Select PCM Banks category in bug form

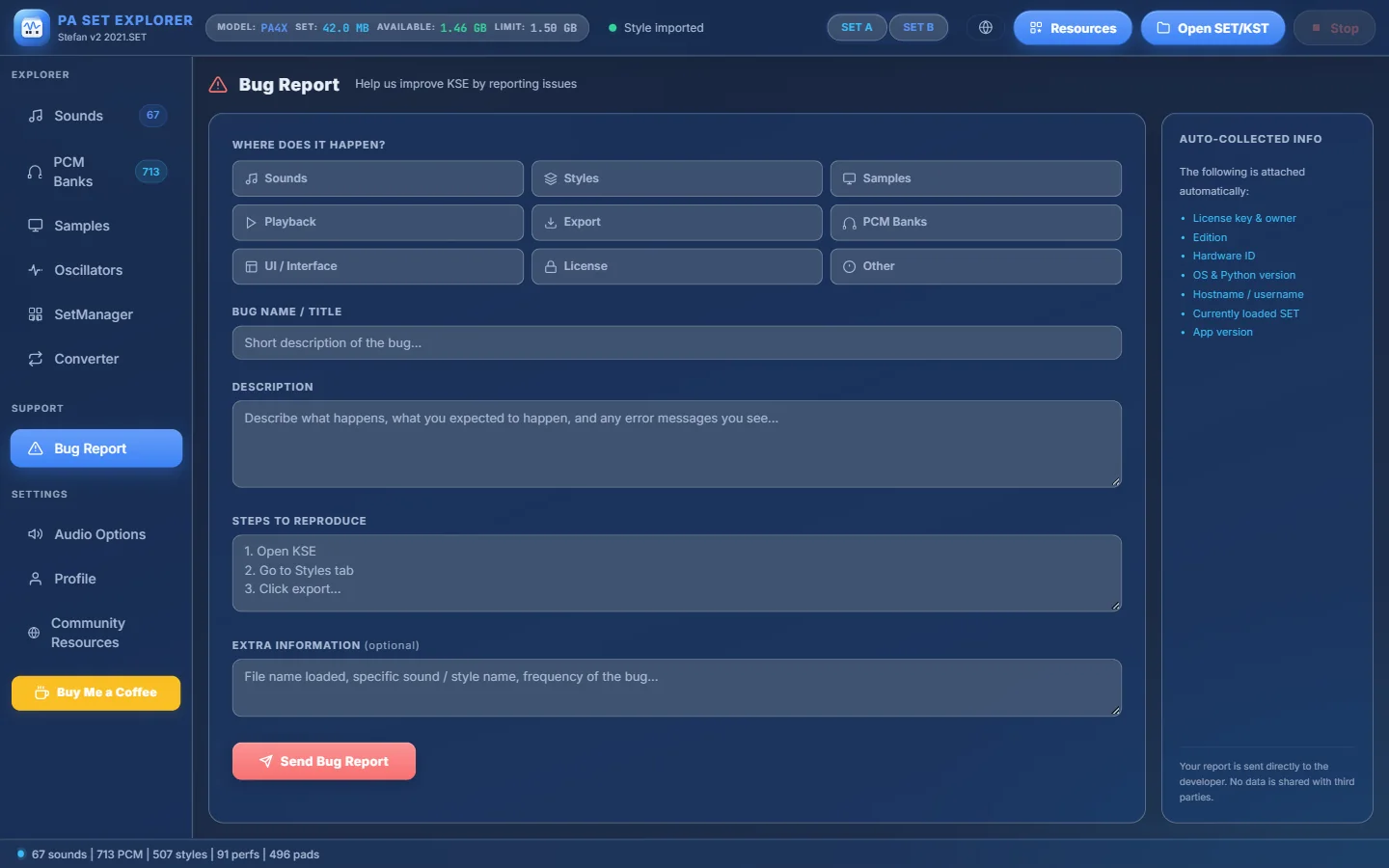(976, 223)
